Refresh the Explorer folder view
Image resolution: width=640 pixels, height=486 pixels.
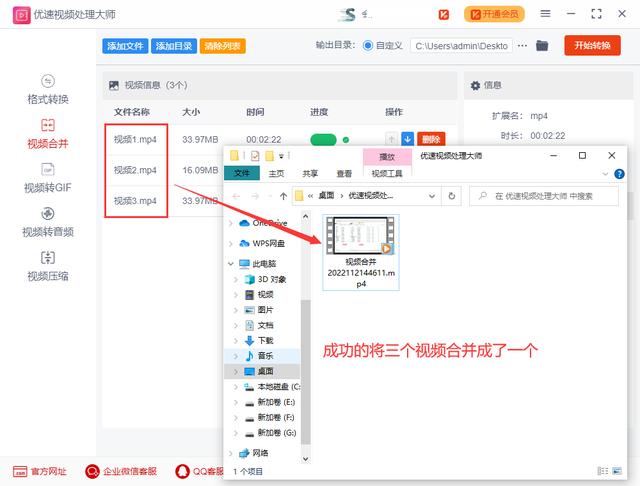pos(451,196)
